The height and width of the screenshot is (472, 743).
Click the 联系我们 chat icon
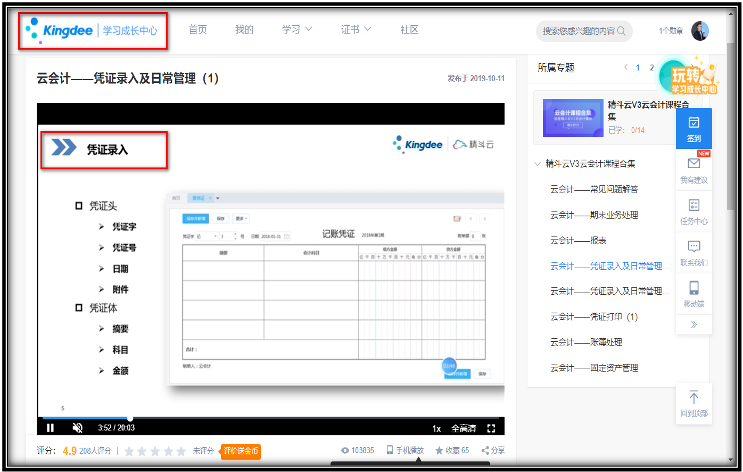(694, 252)
